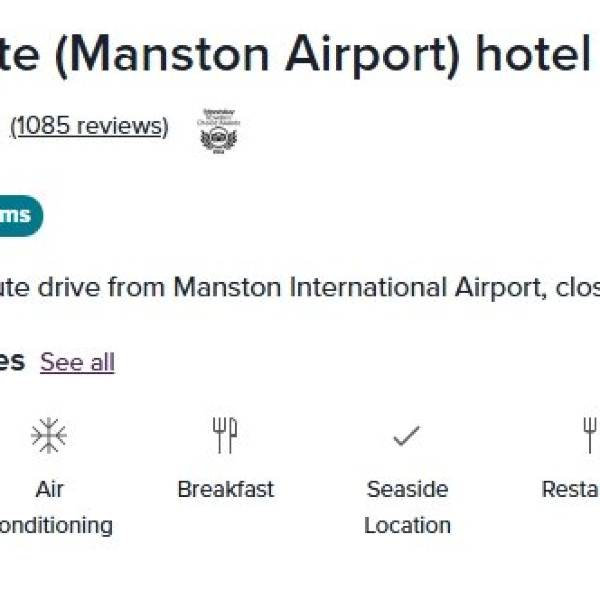Image resolution: width=600 pixels, height=600 pixels.
Task: Open the 1085 reviews link
Action: pos(89,127)
